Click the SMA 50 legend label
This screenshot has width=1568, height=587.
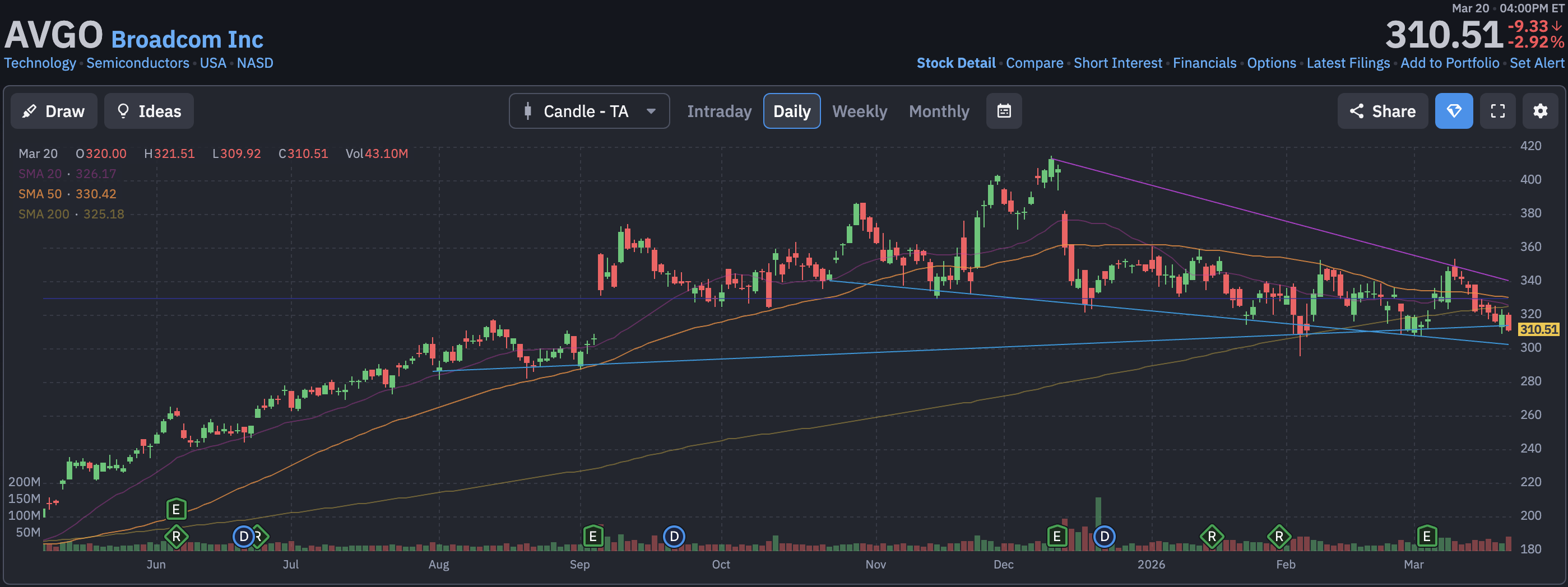[x=40, y=193]
